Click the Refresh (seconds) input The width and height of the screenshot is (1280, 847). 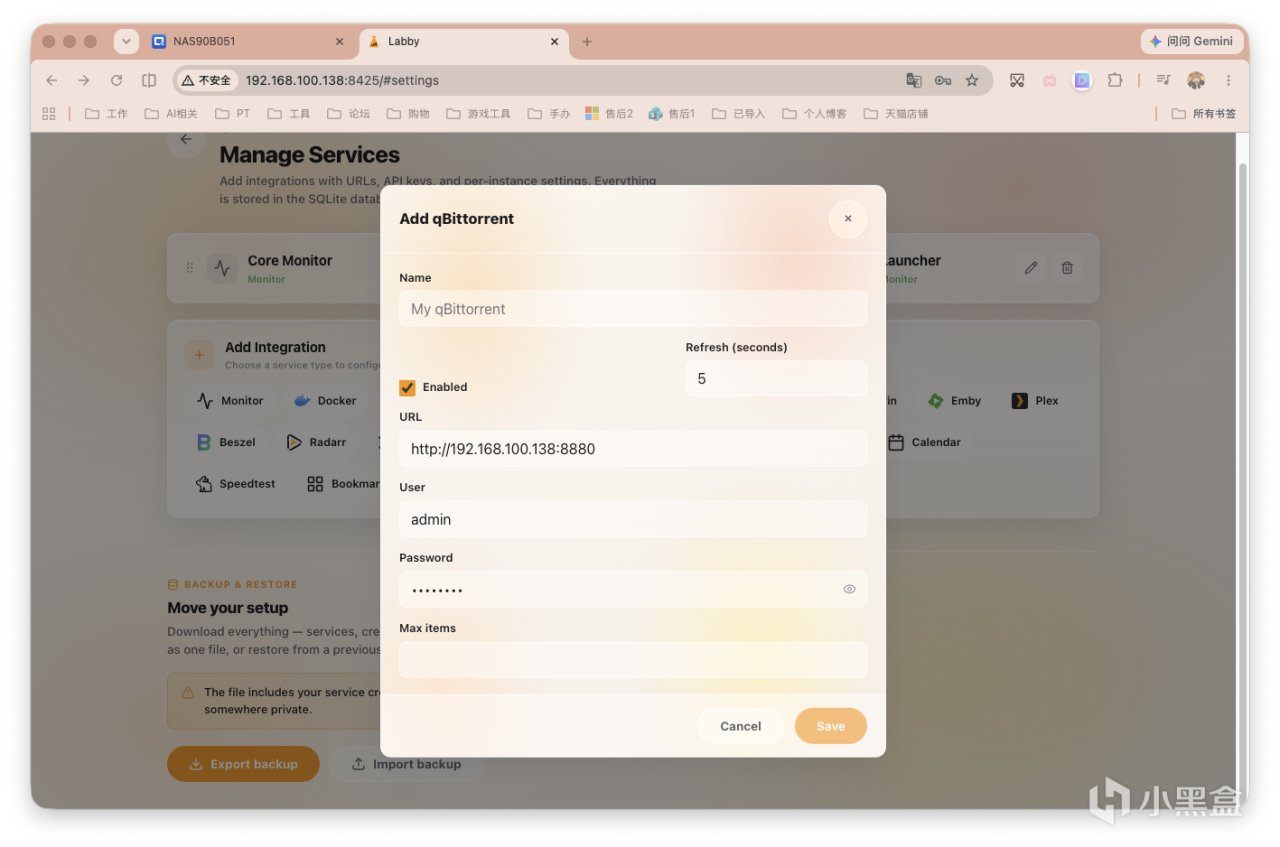(x=776, y=379)
